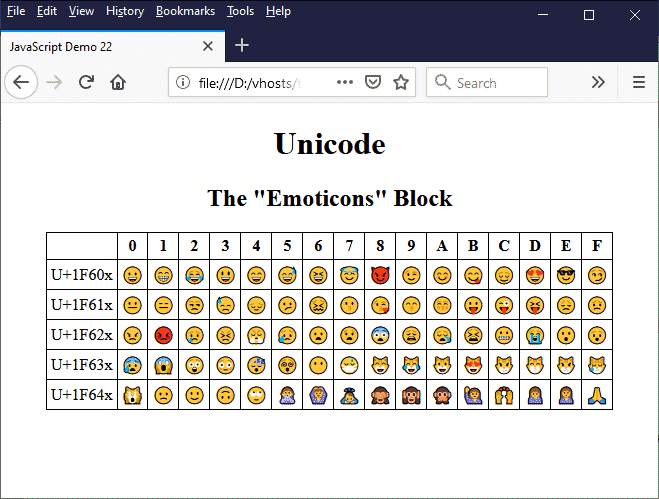Close the Firefox window
The width and height of the screenshot is (659, 499).
click(x=635, y=15)
